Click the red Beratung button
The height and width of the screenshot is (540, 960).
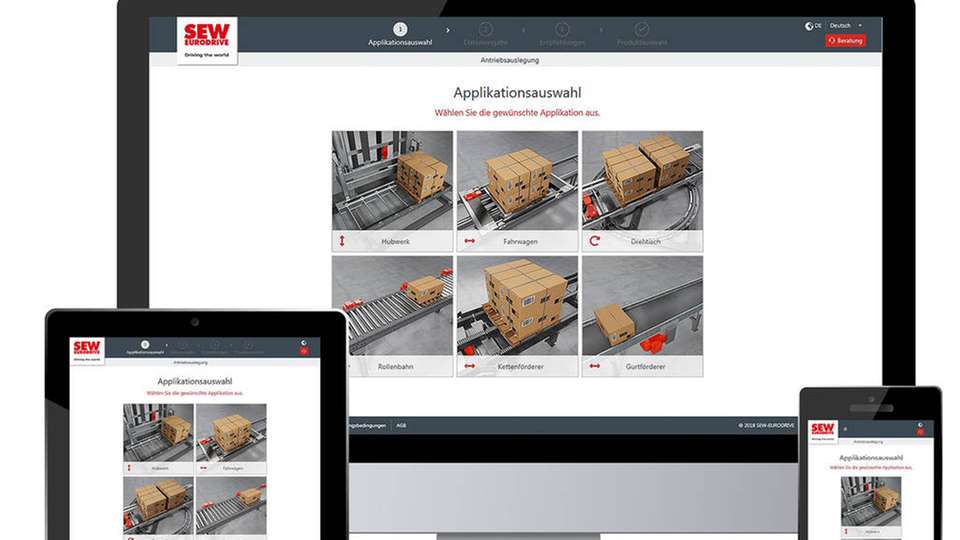(845, 40)
